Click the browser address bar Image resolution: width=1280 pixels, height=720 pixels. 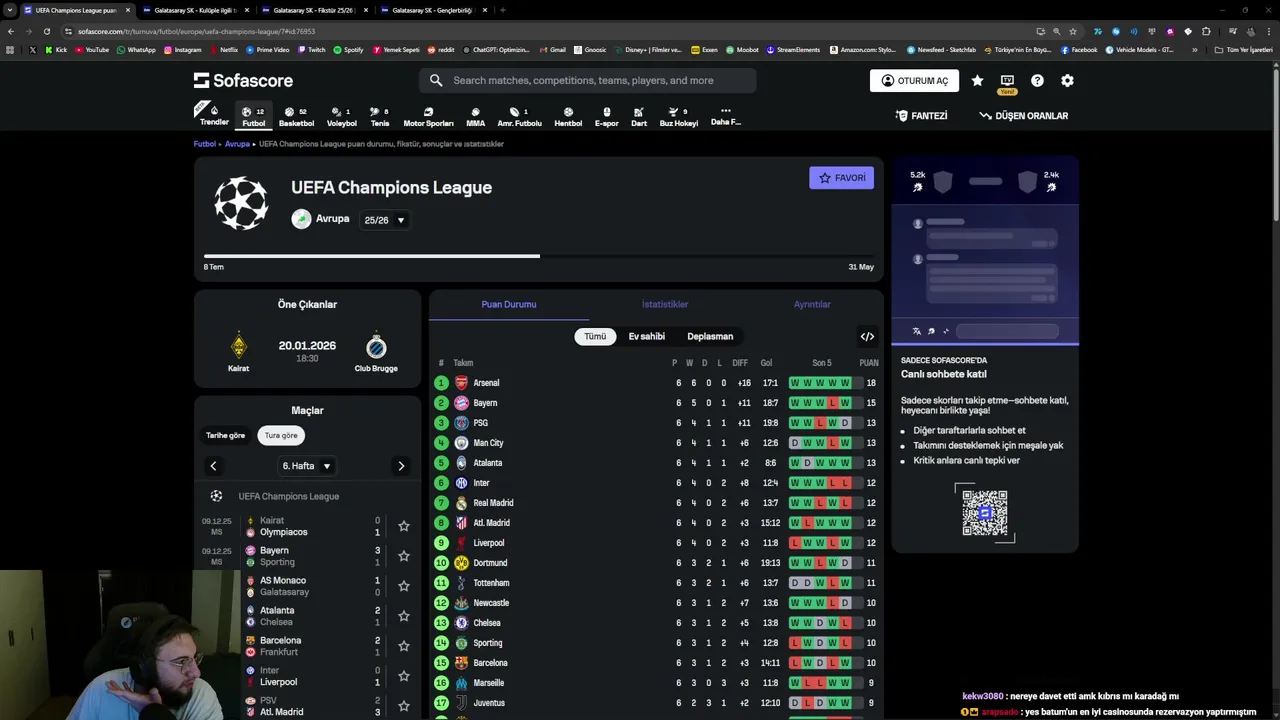point(550,31)
